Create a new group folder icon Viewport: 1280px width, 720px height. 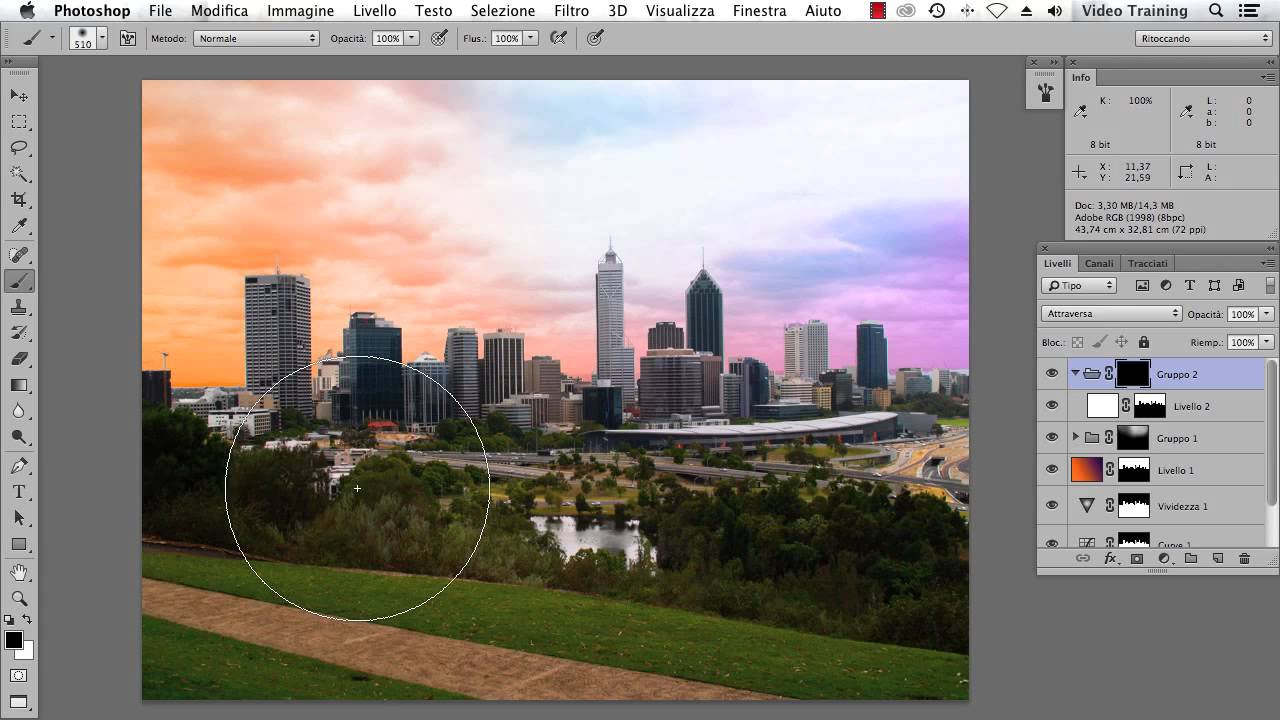1191,558
